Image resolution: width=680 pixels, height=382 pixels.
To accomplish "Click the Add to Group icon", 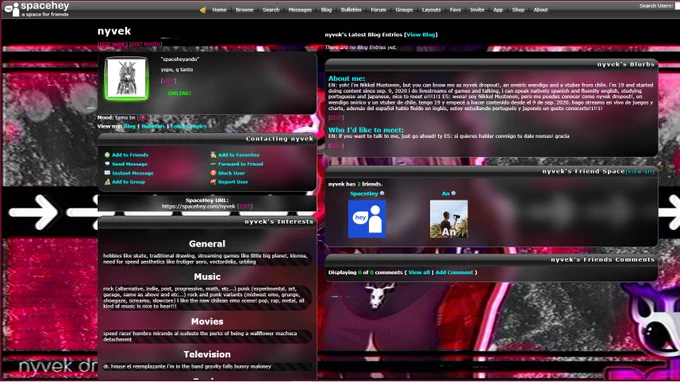I will tap(107, 182).
